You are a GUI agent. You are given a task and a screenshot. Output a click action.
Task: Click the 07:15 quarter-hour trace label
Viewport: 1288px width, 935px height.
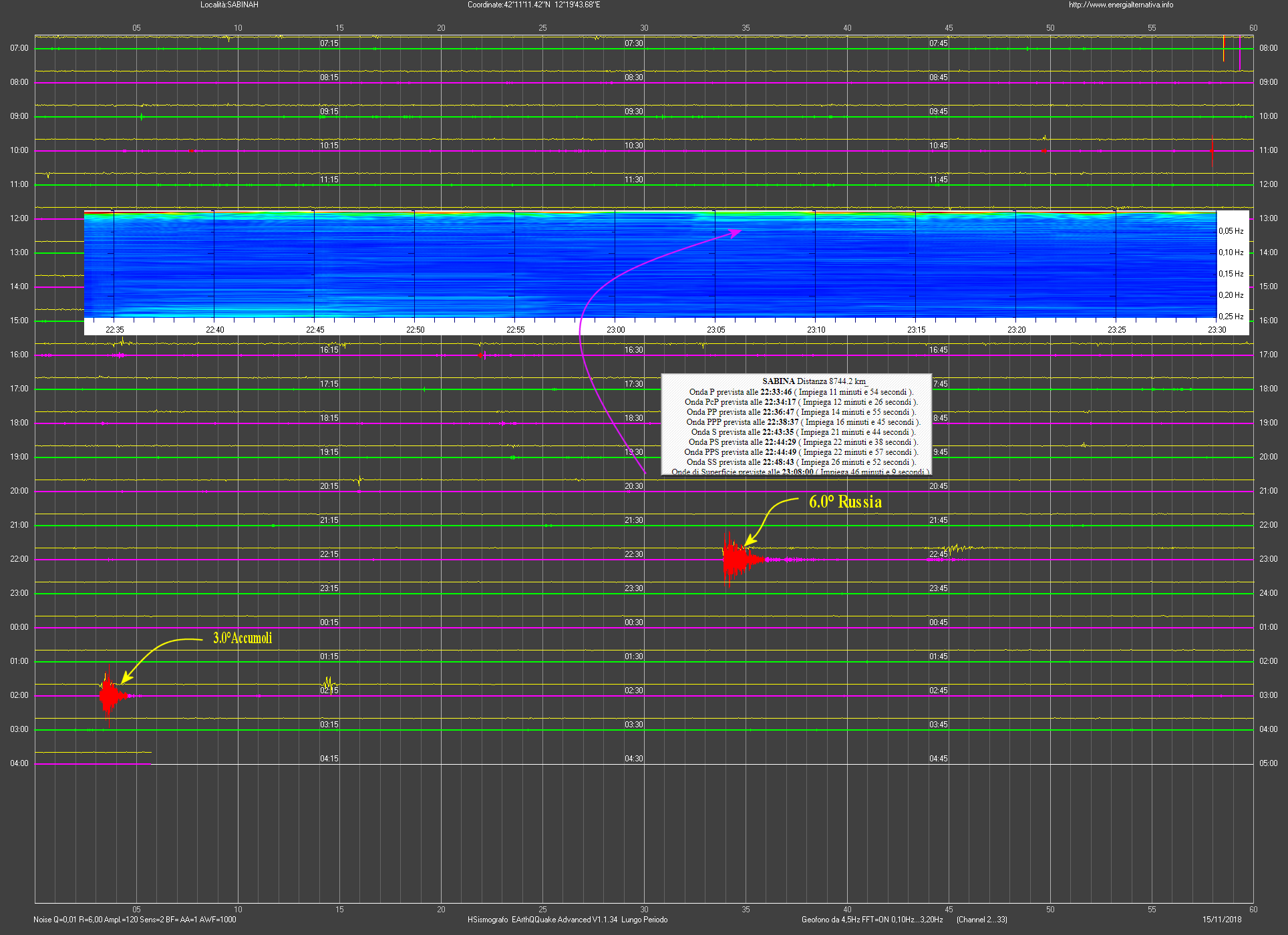click(x=329, y=43)
